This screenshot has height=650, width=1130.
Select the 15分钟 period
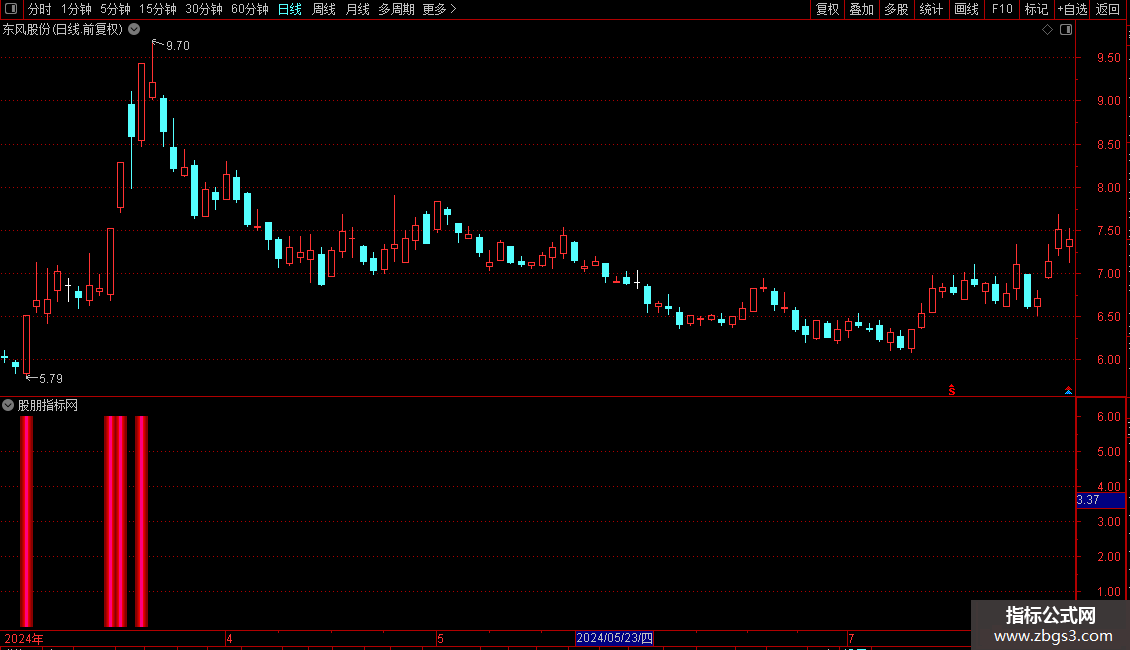[158, 9]
